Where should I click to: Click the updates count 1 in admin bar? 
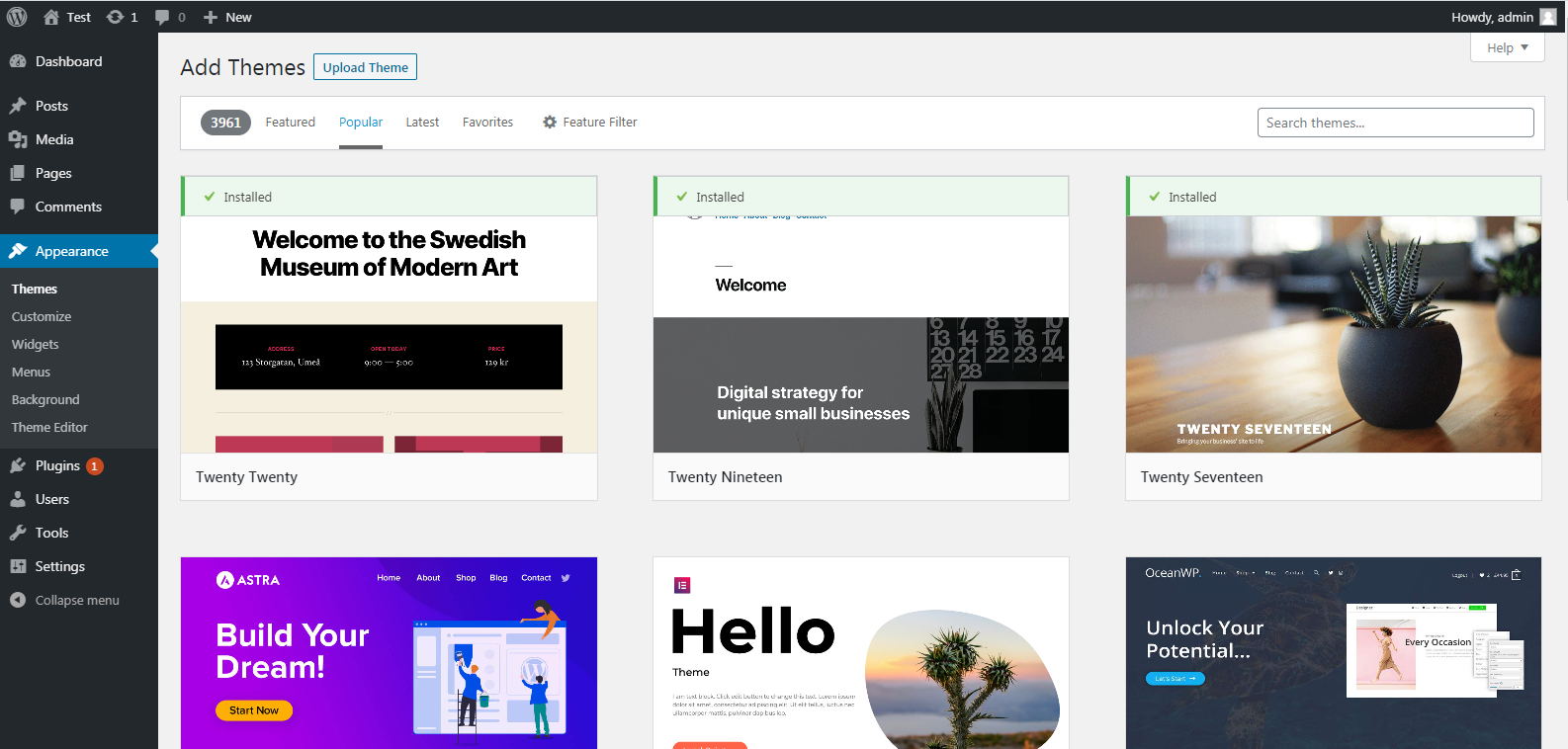134,17
